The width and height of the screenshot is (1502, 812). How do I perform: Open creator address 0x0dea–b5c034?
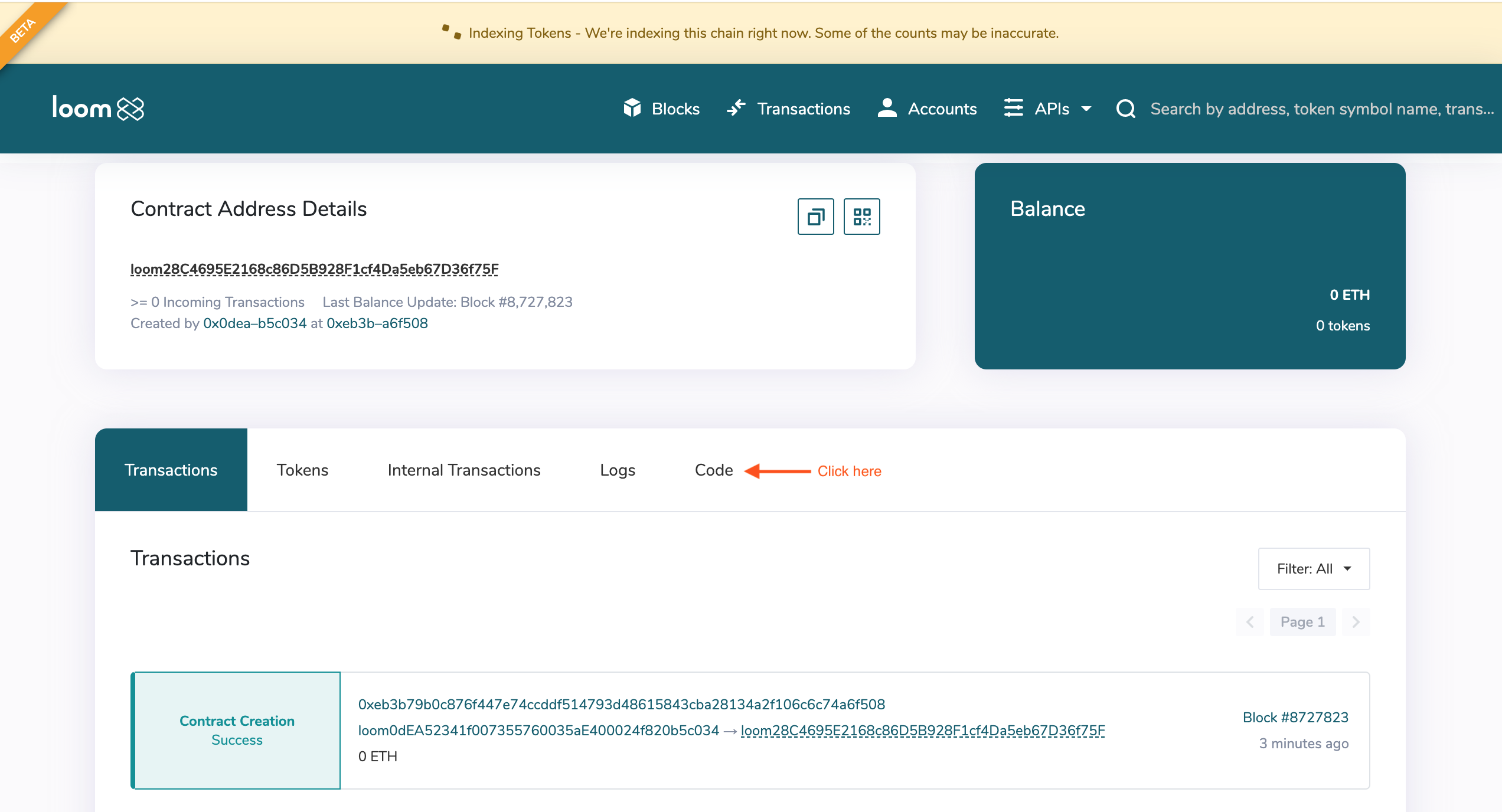coord(255,323)
